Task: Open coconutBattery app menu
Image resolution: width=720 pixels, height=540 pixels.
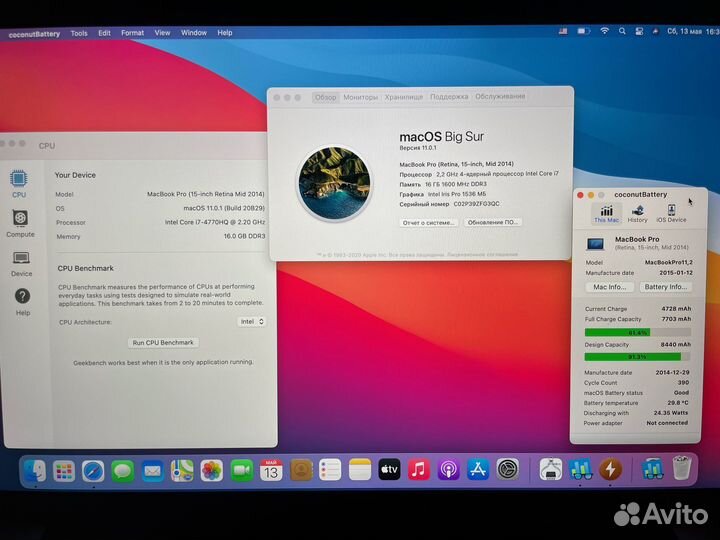Action: 34,34
